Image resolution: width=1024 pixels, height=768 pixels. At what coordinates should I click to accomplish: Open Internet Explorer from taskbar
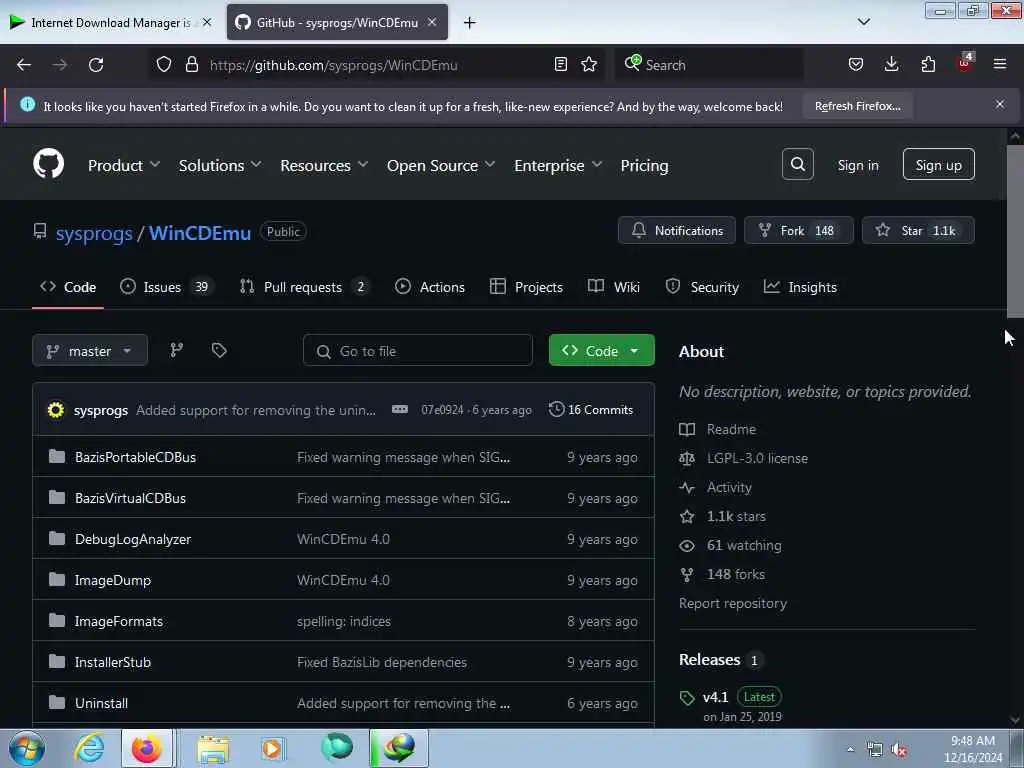pos(89,748)
